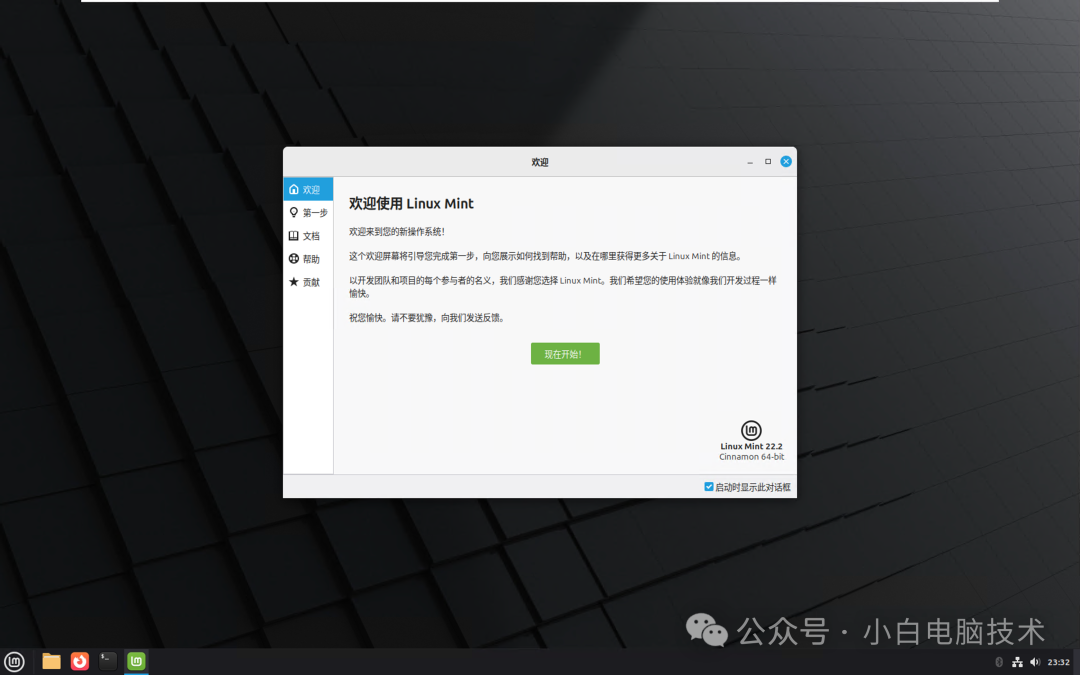Close the 欢迎 window
Screen dimensions: 1080x675
[x=786, y=162]
